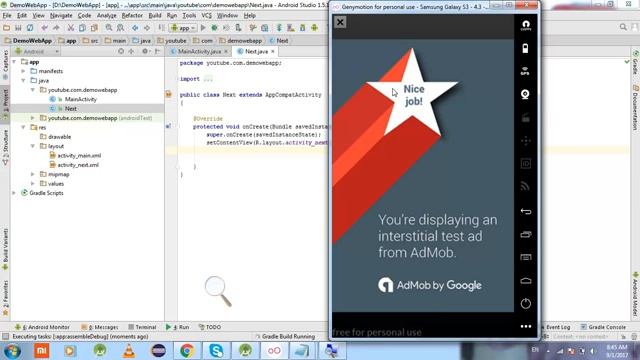Open the Genymotion GPS widget
Viewport: 640px width, 360px height.
[x=525, y=71]
